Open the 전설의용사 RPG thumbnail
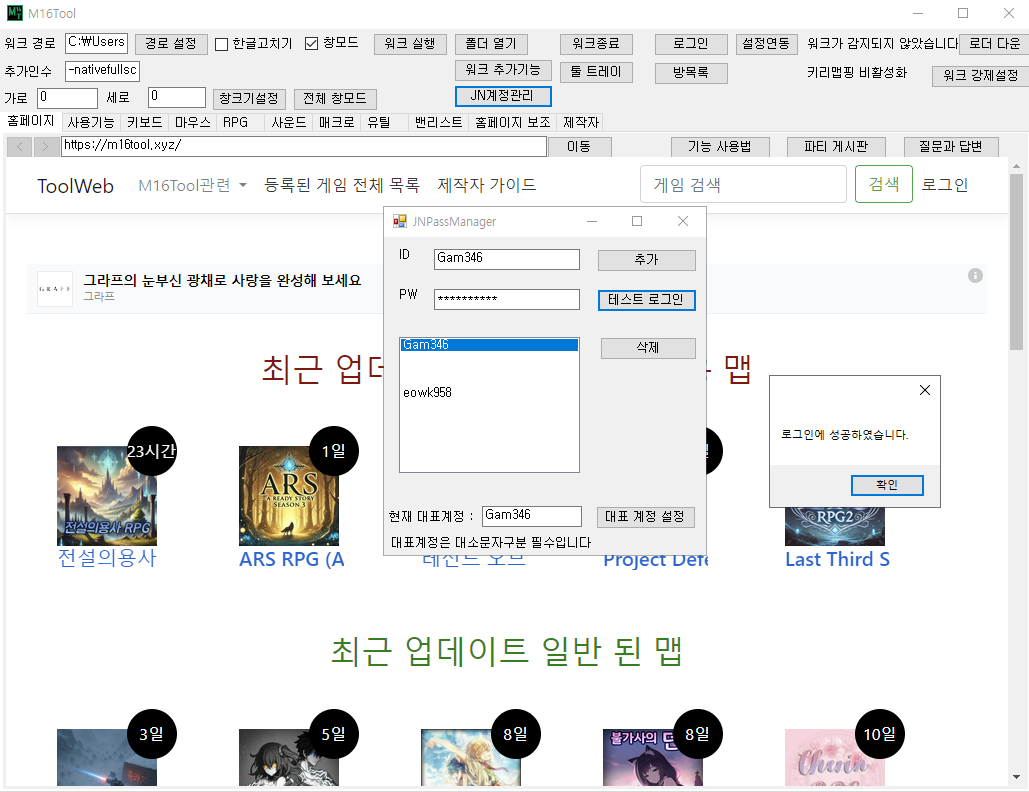This screenshot has height=792, width=1029. [x=107, y=496]
